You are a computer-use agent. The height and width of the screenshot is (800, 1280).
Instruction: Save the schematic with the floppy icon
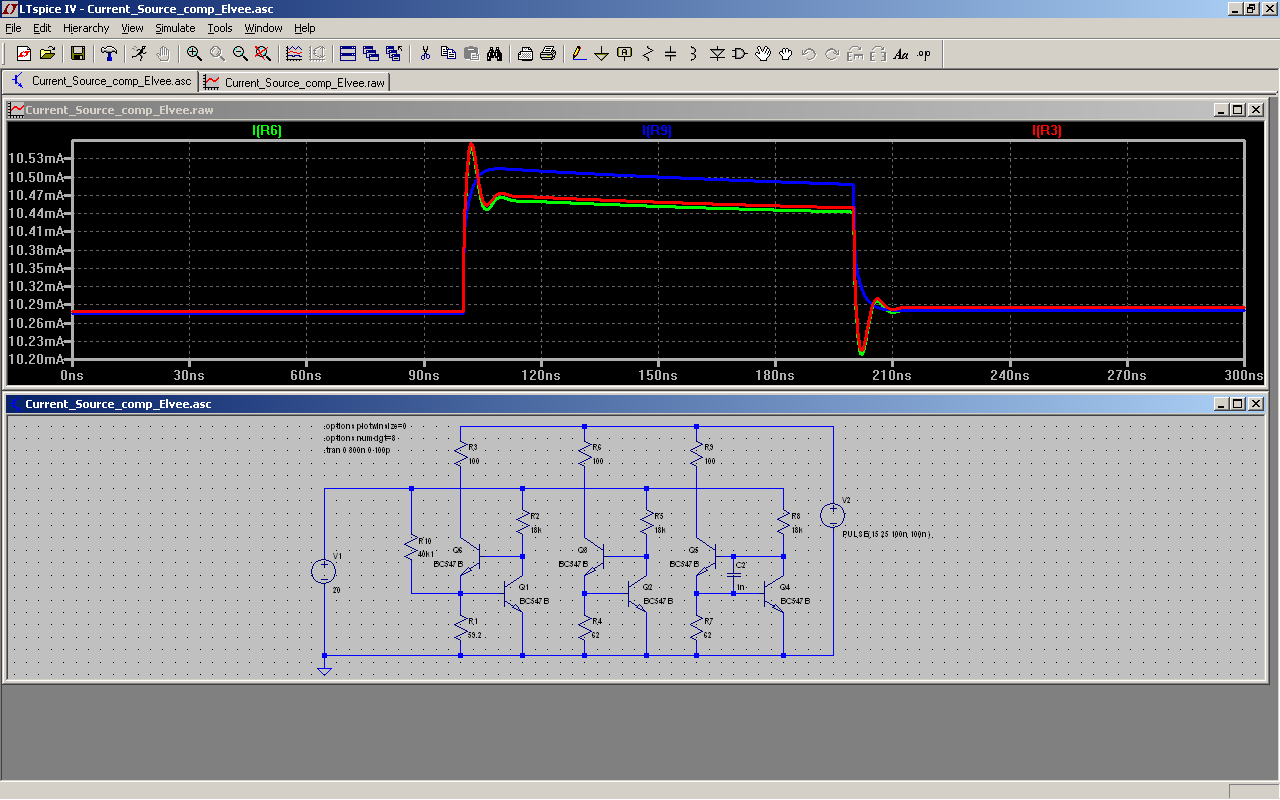click(77, 53)
